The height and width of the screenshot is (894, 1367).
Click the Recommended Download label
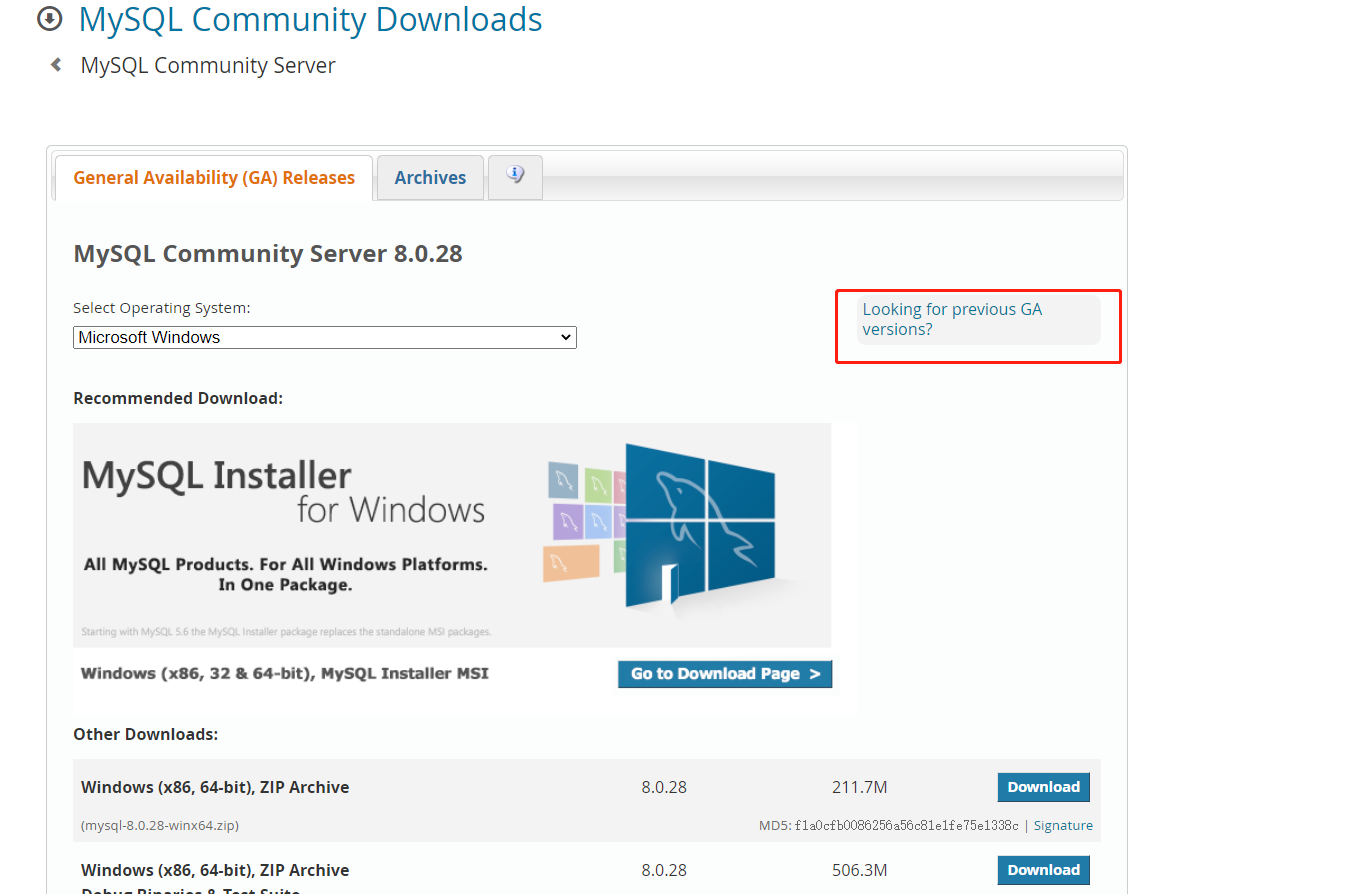(178, 398)
